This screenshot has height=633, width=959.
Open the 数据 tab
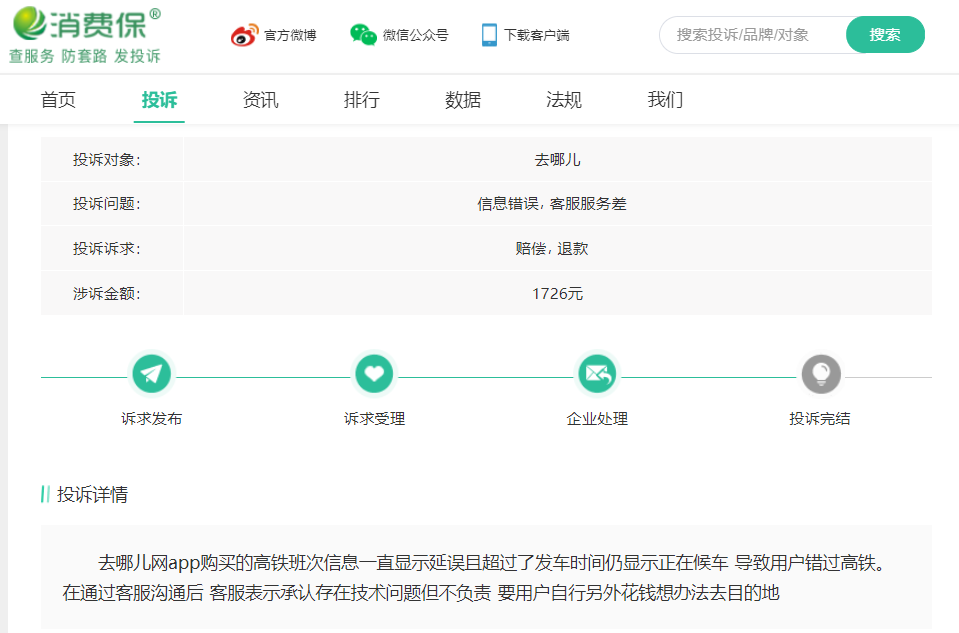463,100
